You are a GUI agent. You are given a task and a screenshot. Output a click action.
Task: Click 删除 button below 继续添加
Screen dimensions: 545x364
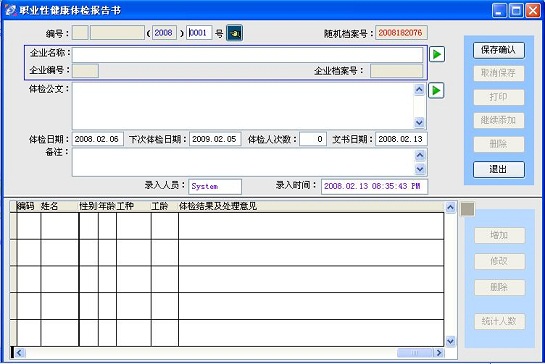(x=498, y=144)
